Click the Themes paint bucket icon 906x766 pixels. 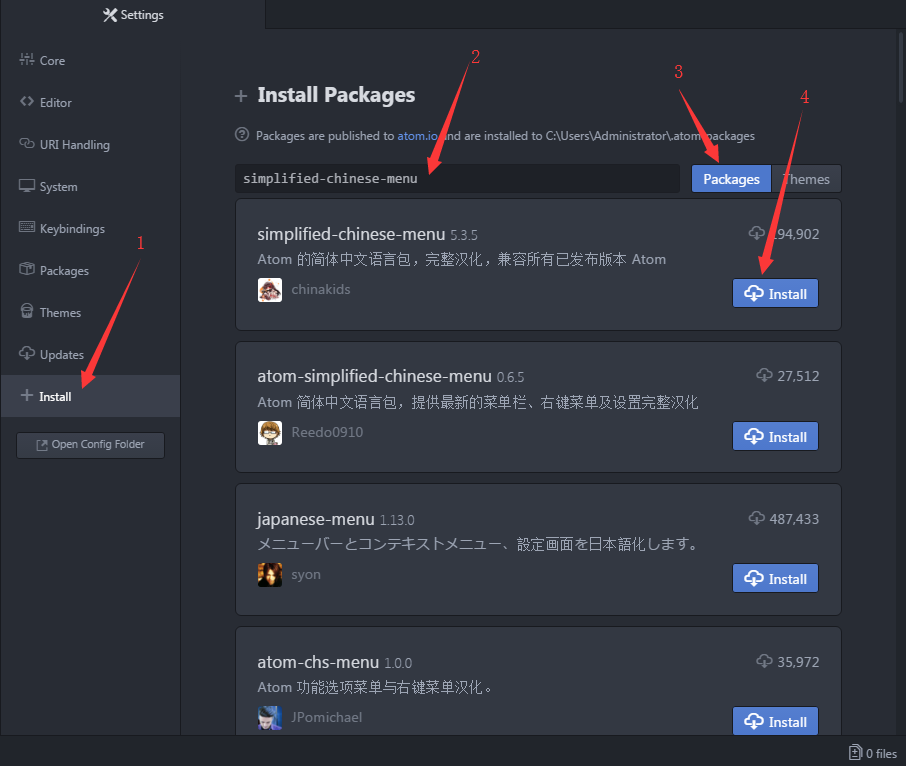27,311
